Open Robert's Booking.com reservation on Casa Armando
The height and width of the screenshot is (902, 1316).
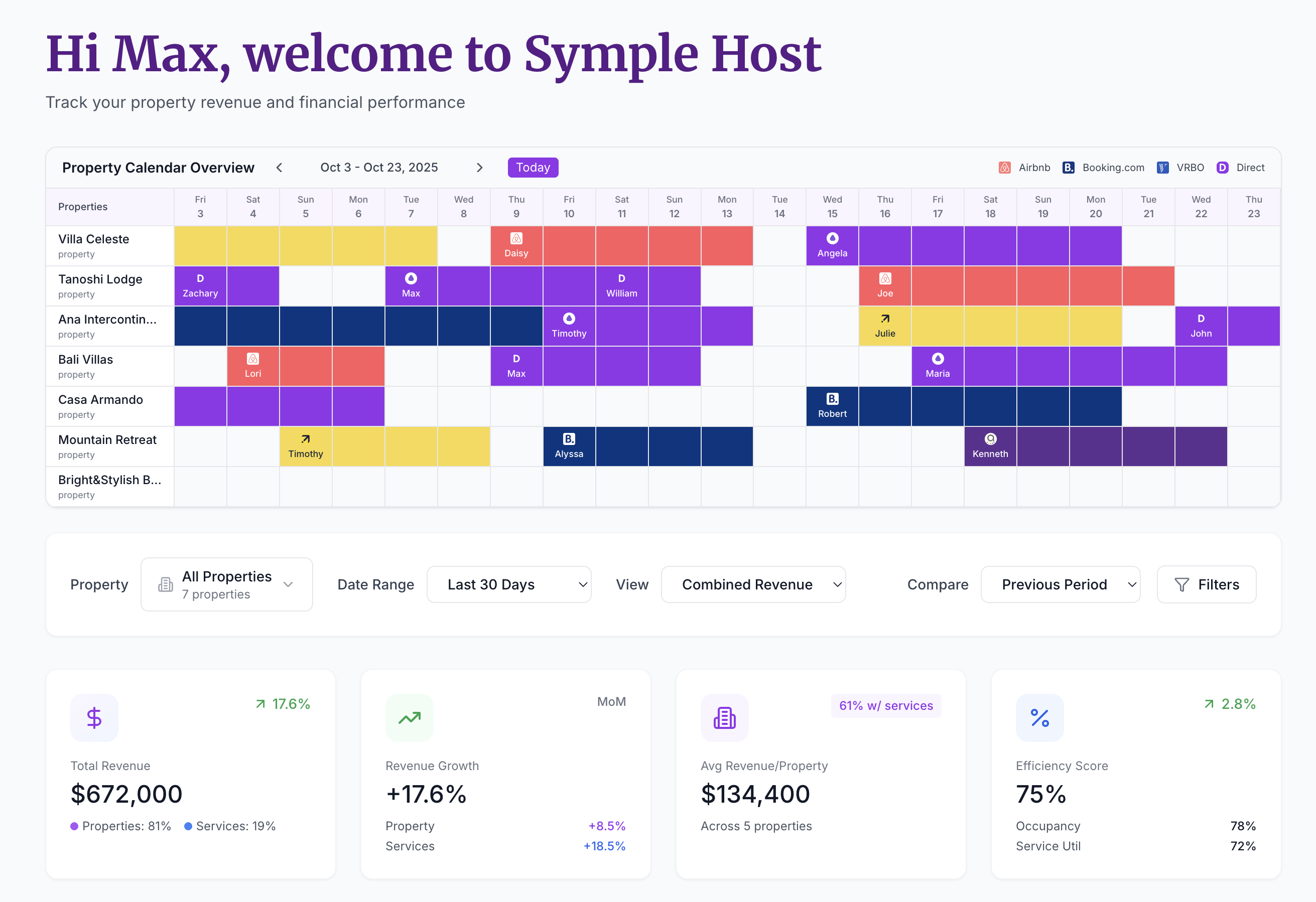[831, 406]
